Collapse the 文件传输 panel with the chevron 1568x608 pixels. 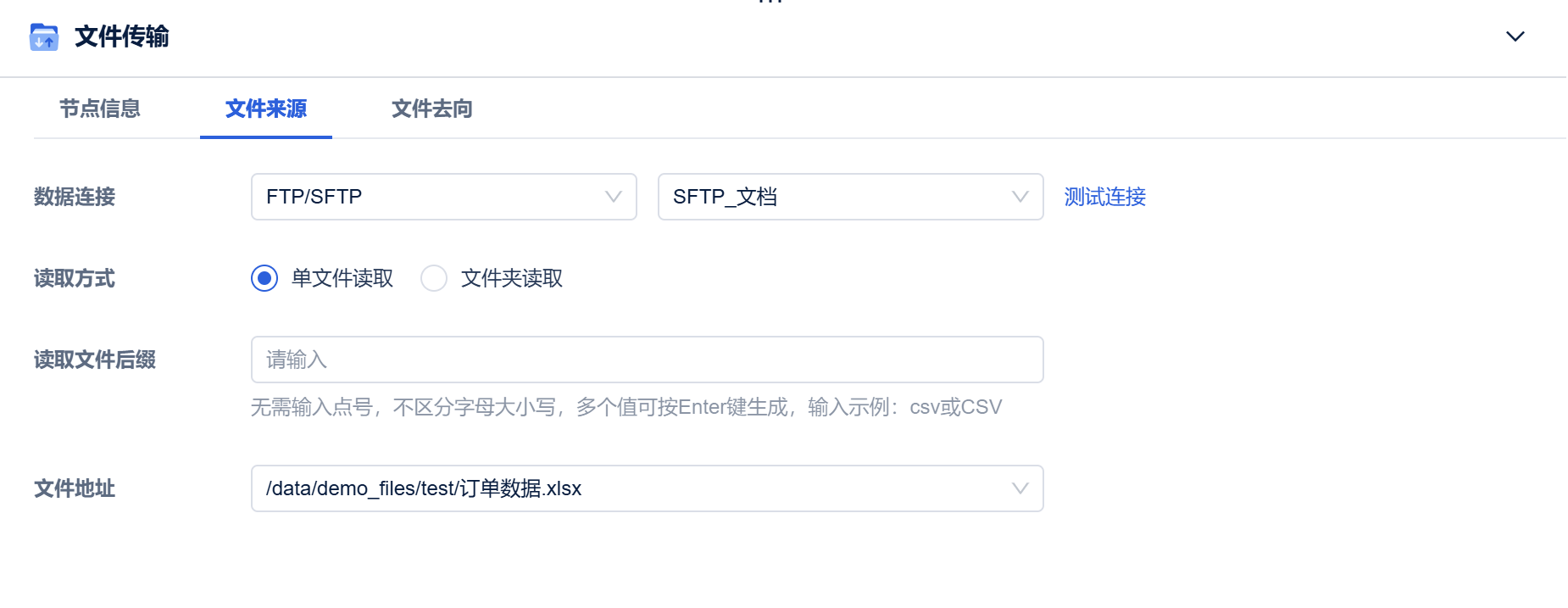click(x=1515, y=36)
